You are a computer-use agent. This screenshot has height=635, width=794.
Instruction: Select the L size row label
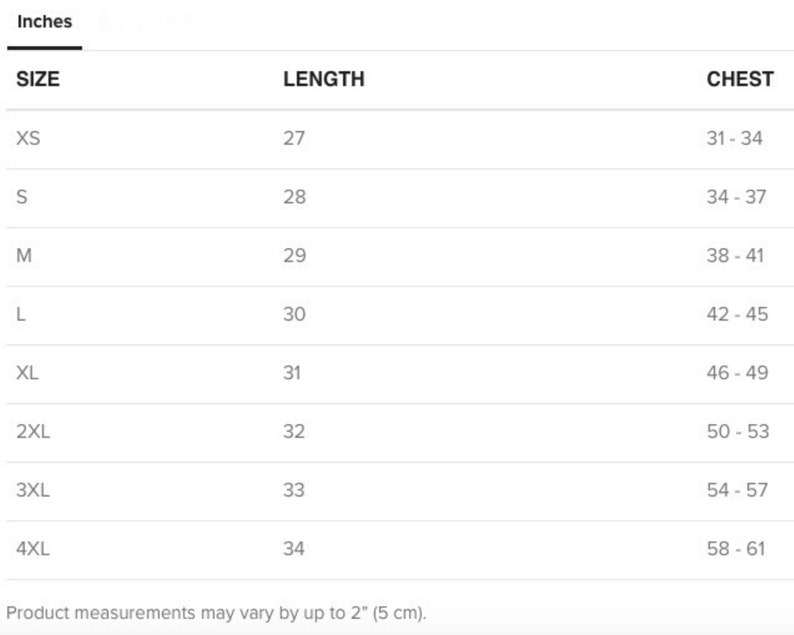click(x=21, y=314)
